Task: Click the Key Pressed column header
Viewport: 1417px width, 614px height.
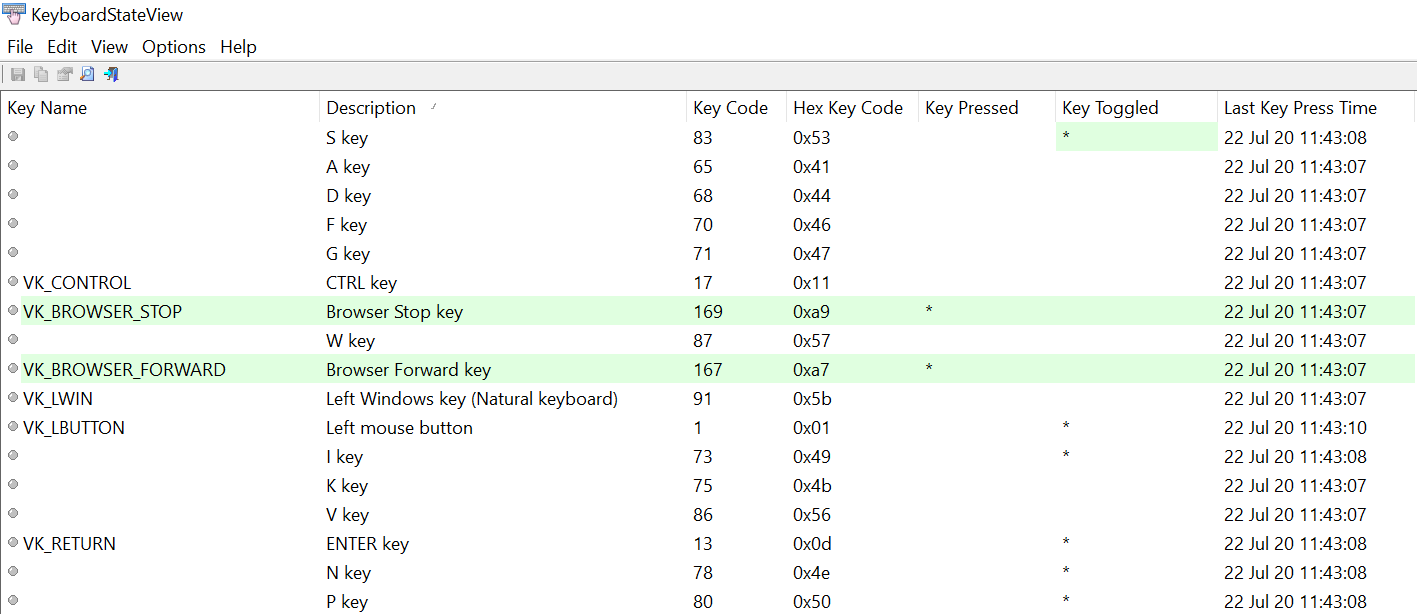Action: point(971,107)
